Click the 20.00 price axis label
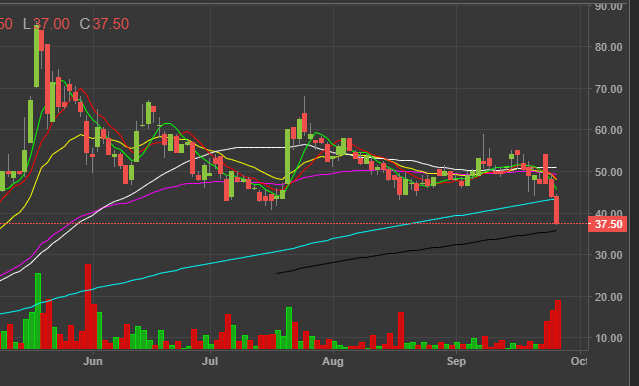Image resolution: width=639 pixels, height=386 pixels. coord(608,297)
